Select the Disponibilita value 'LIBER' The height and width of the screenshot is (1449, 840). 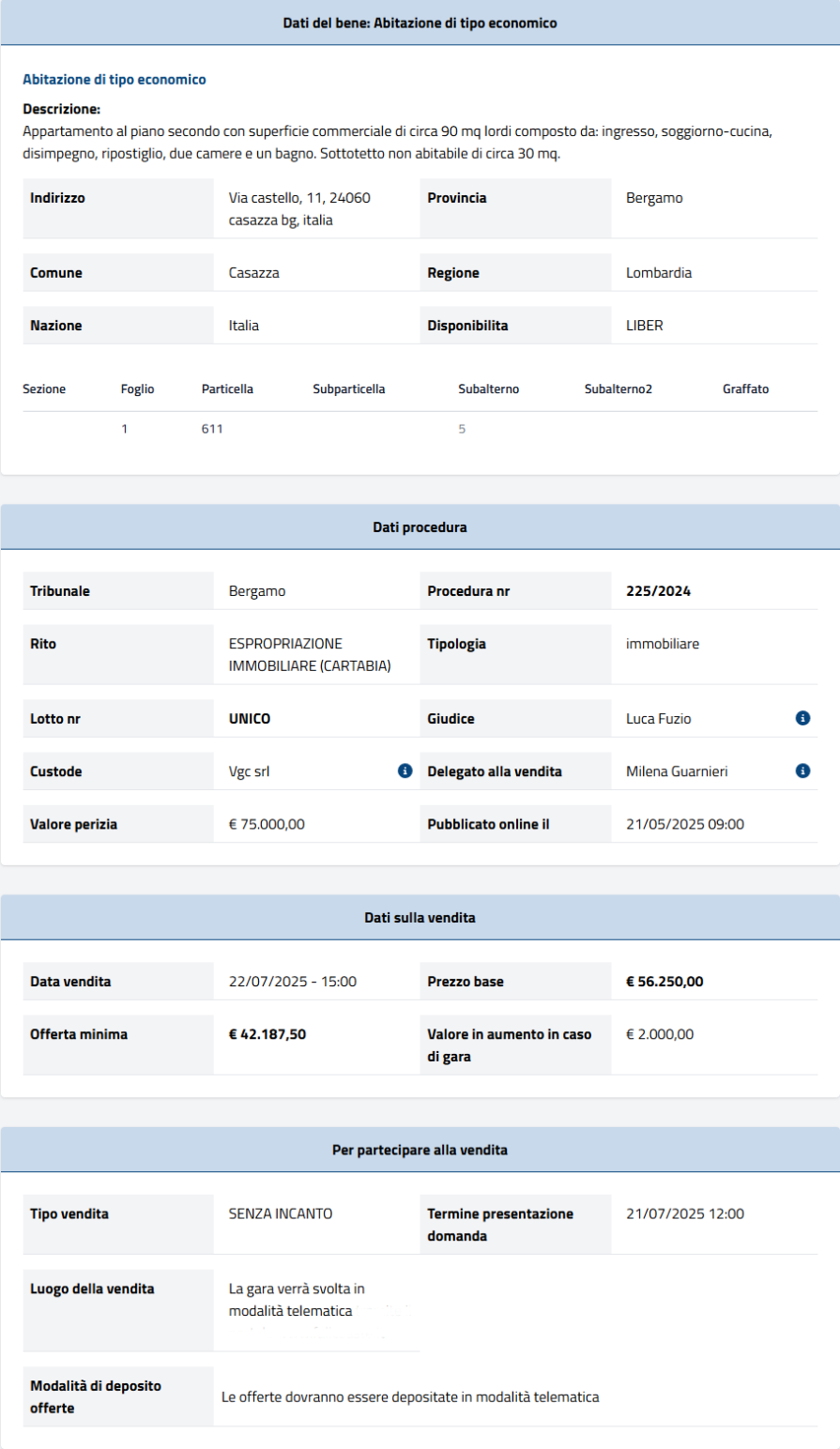click(645, 326)
